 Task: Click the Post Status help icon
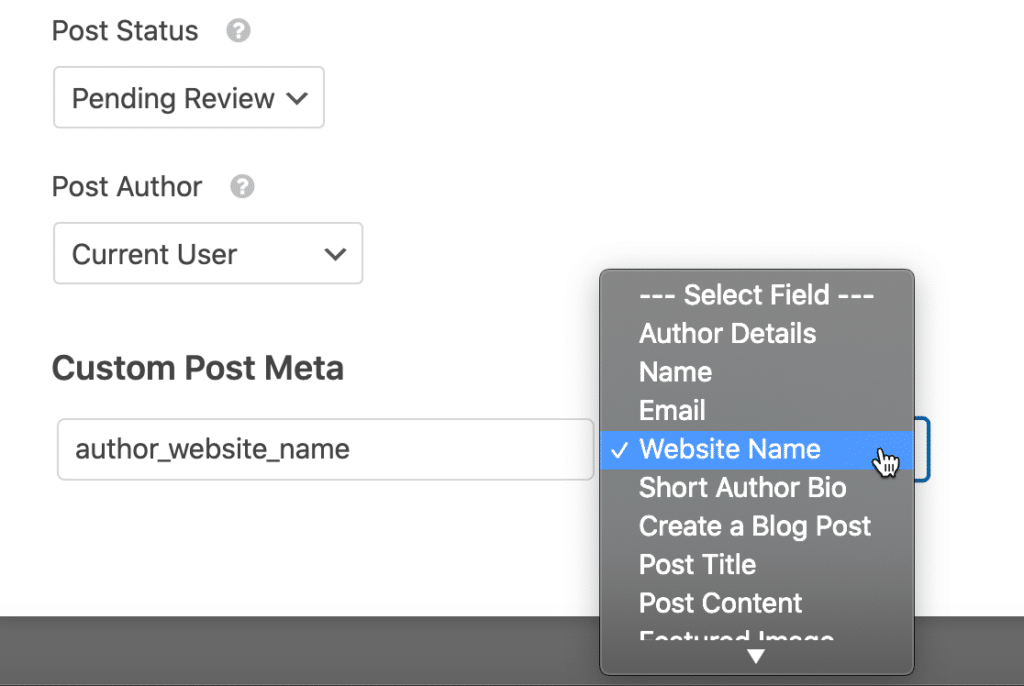click(238, 30)
